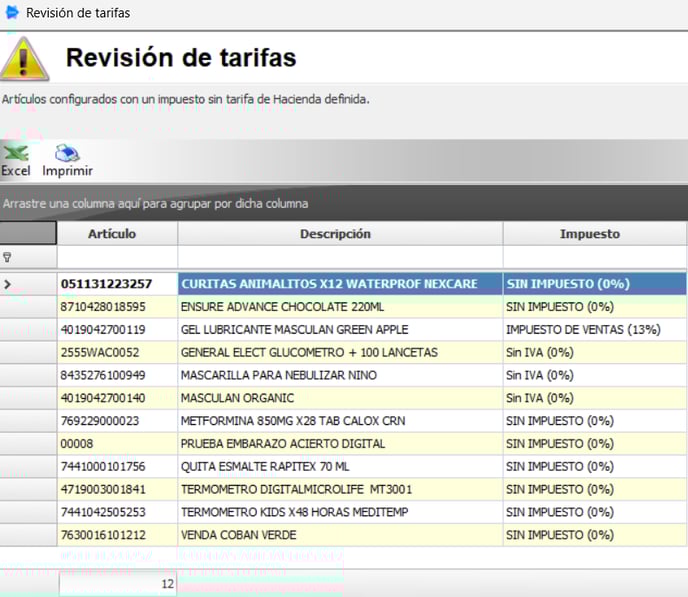Click the tax cell for METFORMINA row
Viewport: 688px width, 597px height.
(595, 421)
